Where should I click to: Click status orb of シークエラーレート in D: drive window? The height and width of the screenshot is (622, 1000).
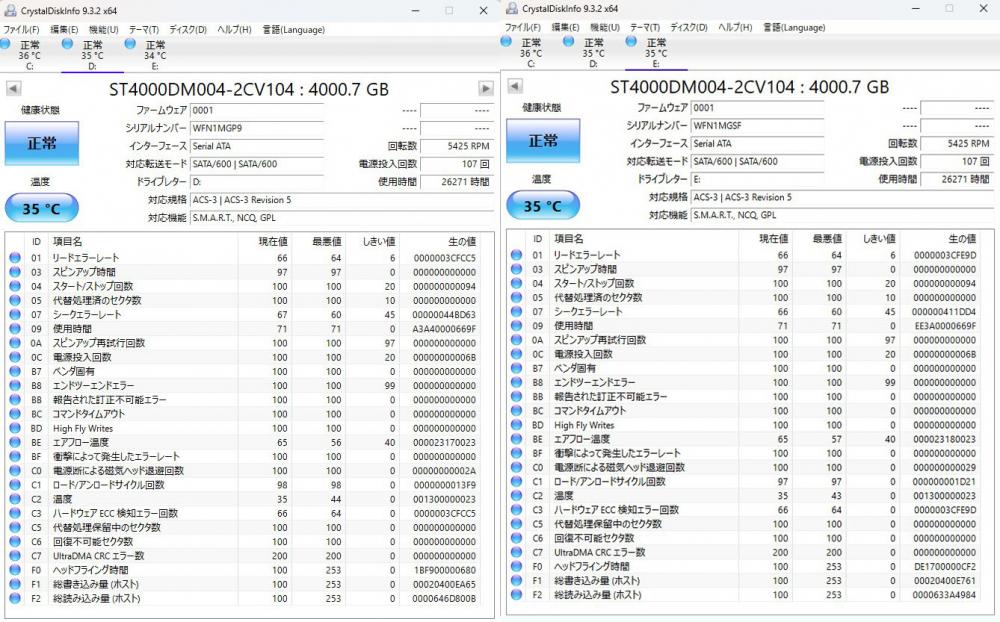click(x=15, y=315)
